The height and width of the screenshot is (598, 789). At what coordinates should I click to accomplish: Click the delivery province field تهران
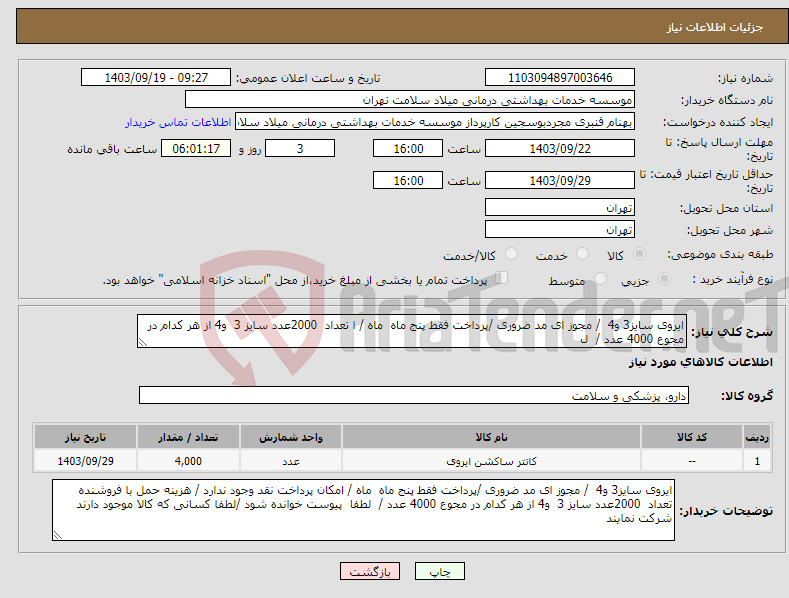click(560, 207)
